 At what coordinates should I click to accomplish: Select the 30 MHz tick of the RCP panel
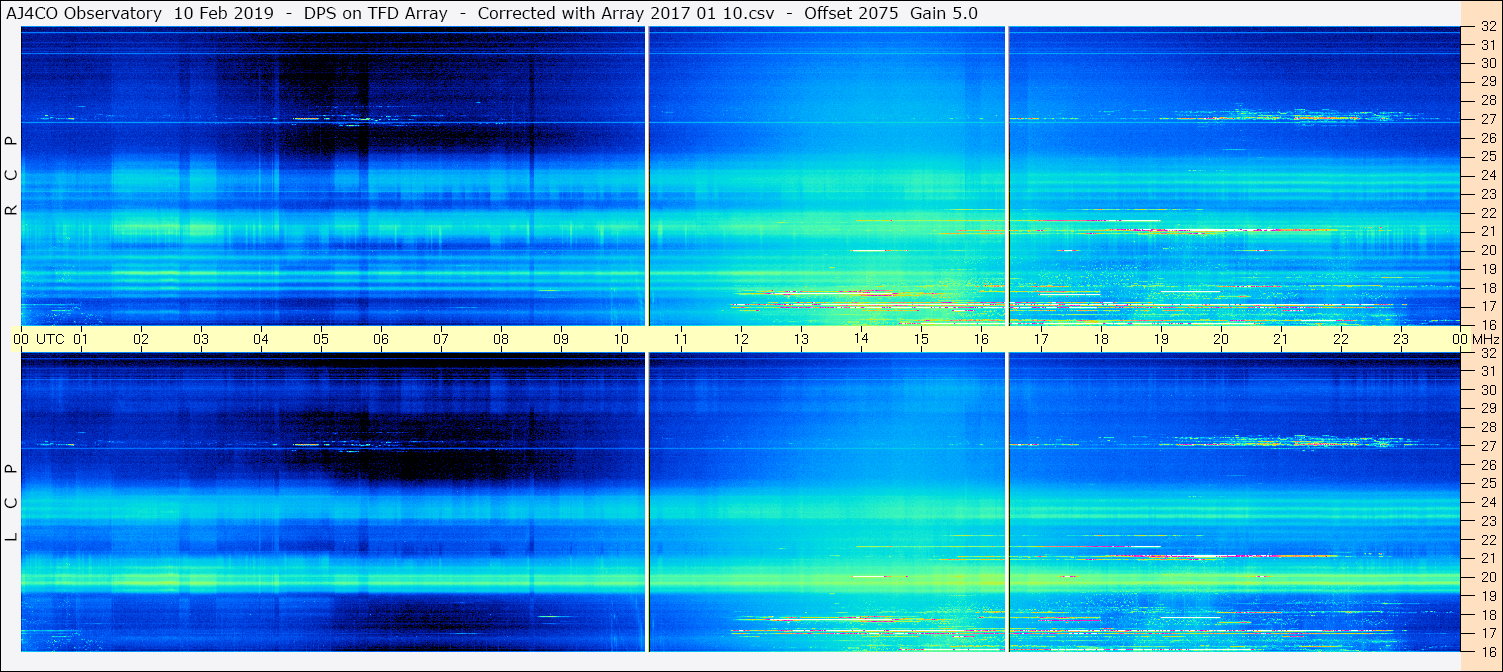[1488, 62]
